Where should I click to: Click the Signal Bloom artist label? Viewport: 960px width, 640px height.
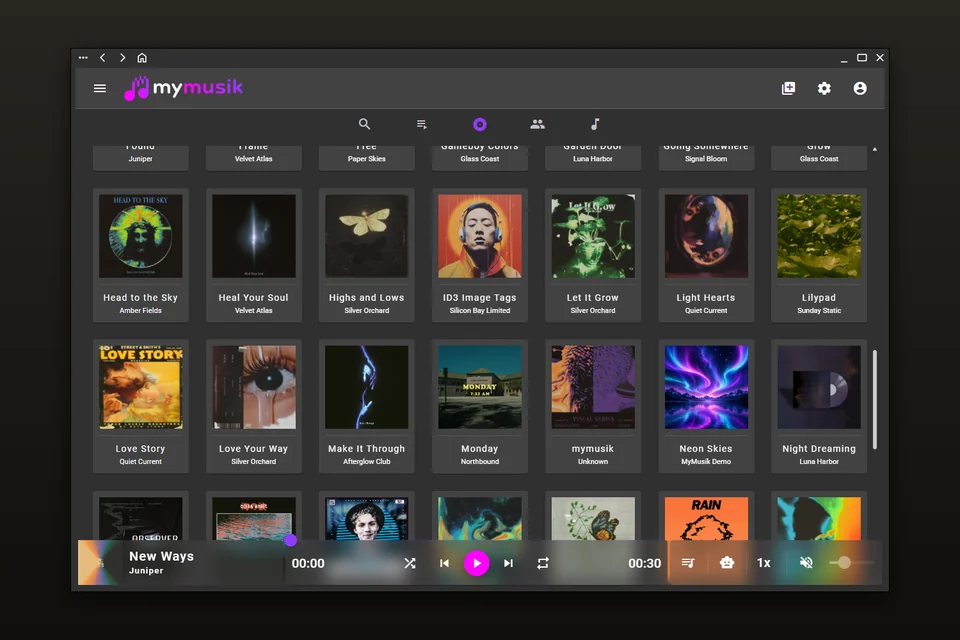pyautogui.click(x=706, y=159)
